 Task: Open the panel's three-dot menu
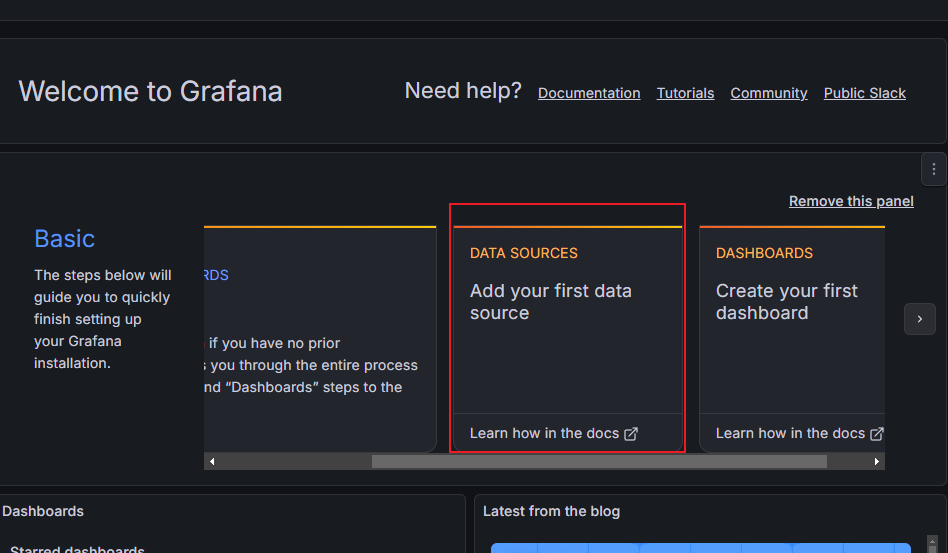[x=933, y=169]
